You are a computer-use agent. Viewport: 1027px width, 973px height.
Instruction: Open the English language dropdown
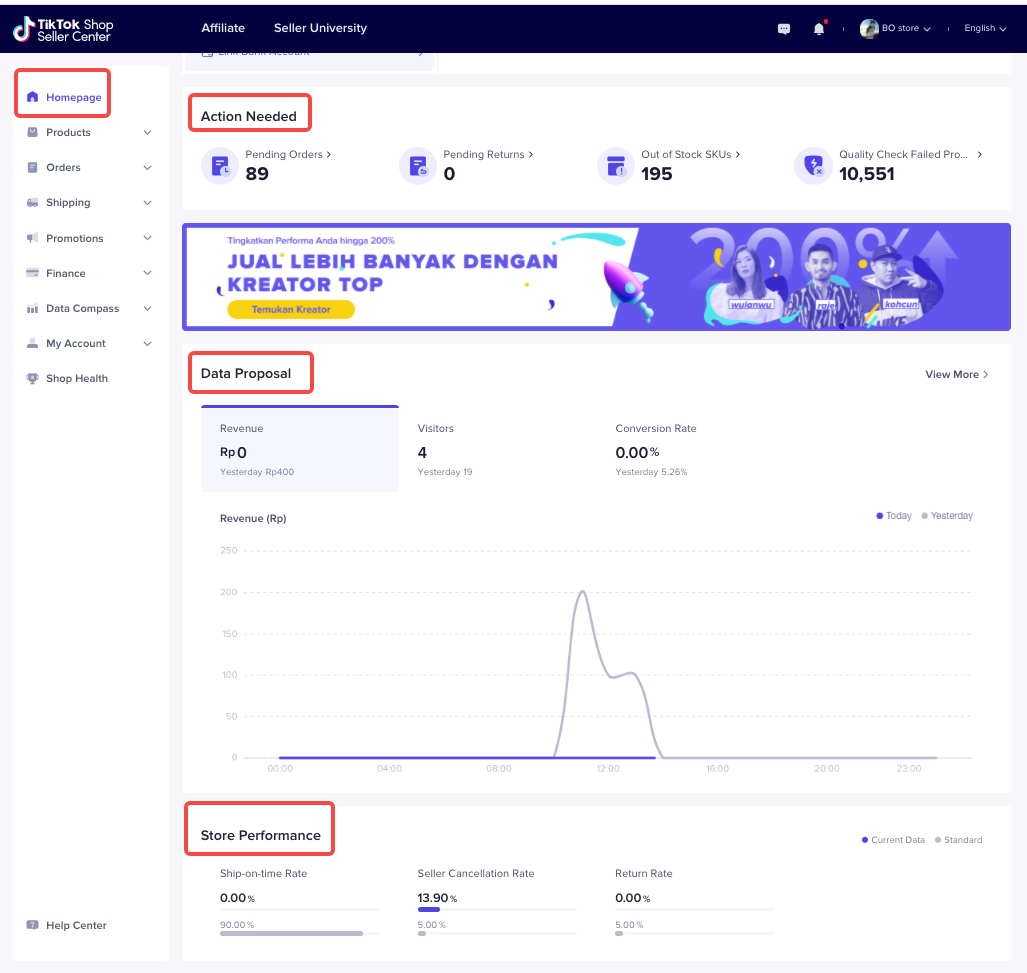[x=983, y=28]
